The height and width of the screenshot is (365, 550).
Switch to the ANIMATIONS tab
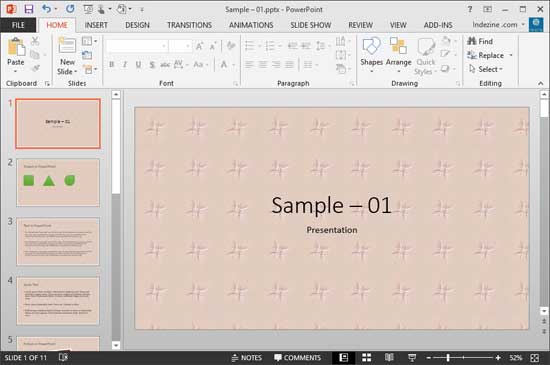pyautogui.click(x=251, y=25)
